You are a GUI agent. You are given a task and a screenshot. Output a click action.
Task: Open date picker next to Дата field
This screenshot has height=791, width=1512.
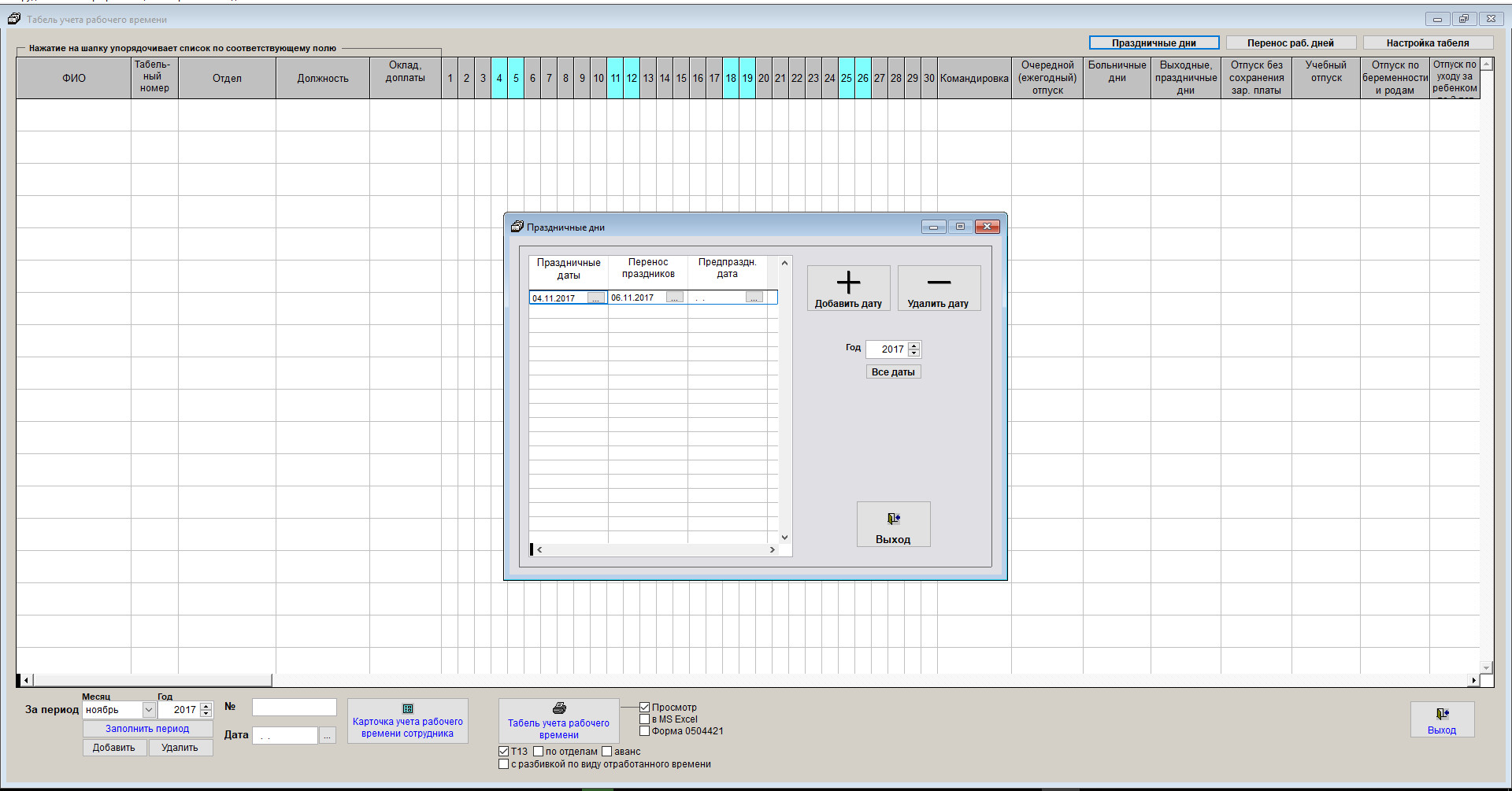click(328, 736)
